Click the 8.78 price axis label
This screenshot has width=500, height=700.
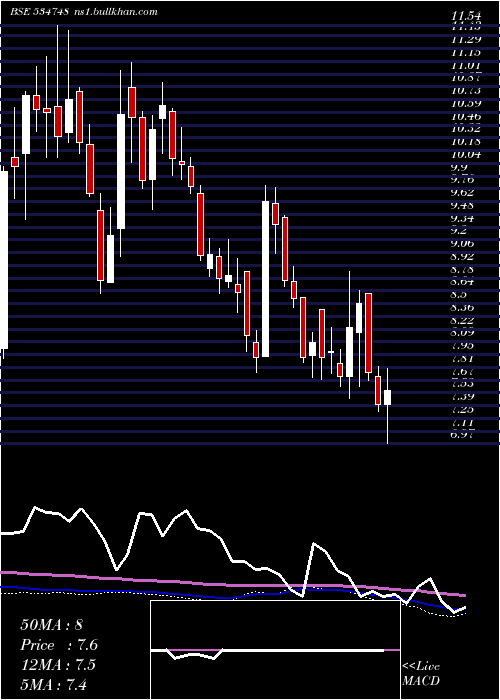click(x=462, y=270)
